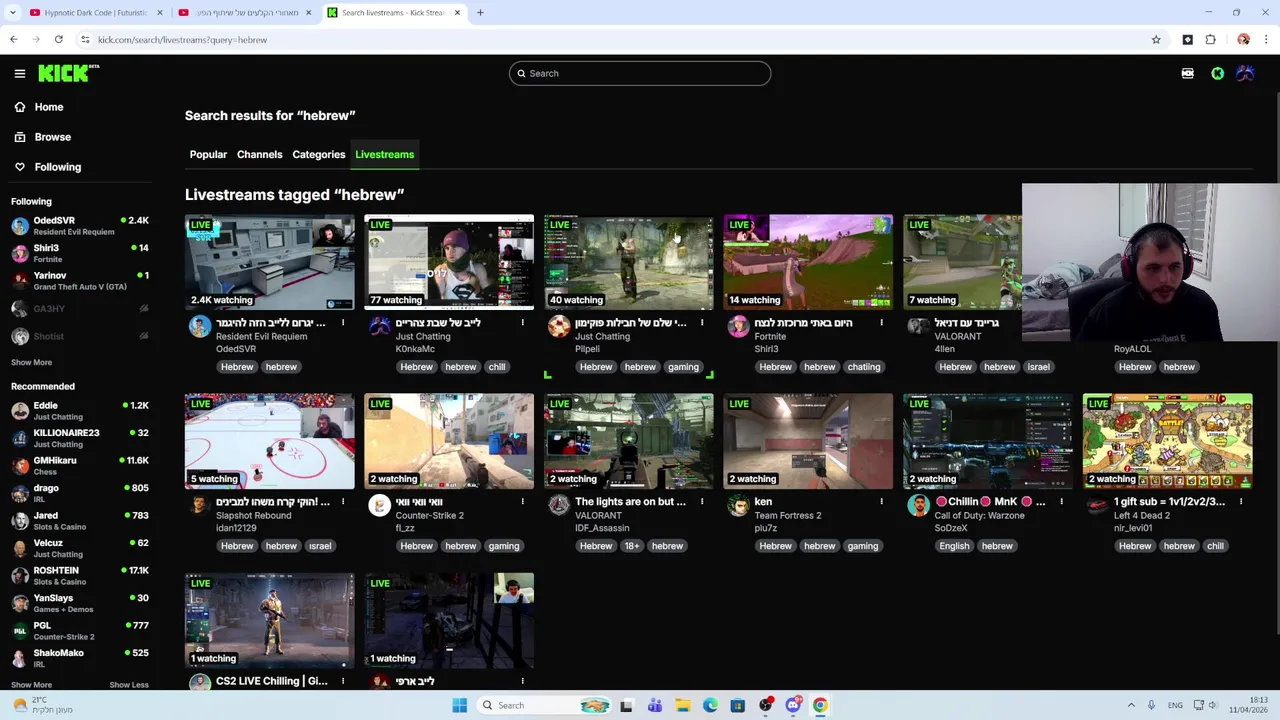Open options menu for IDF_Assassin stream card
The image size is (1280, 720).
(702, 502)
